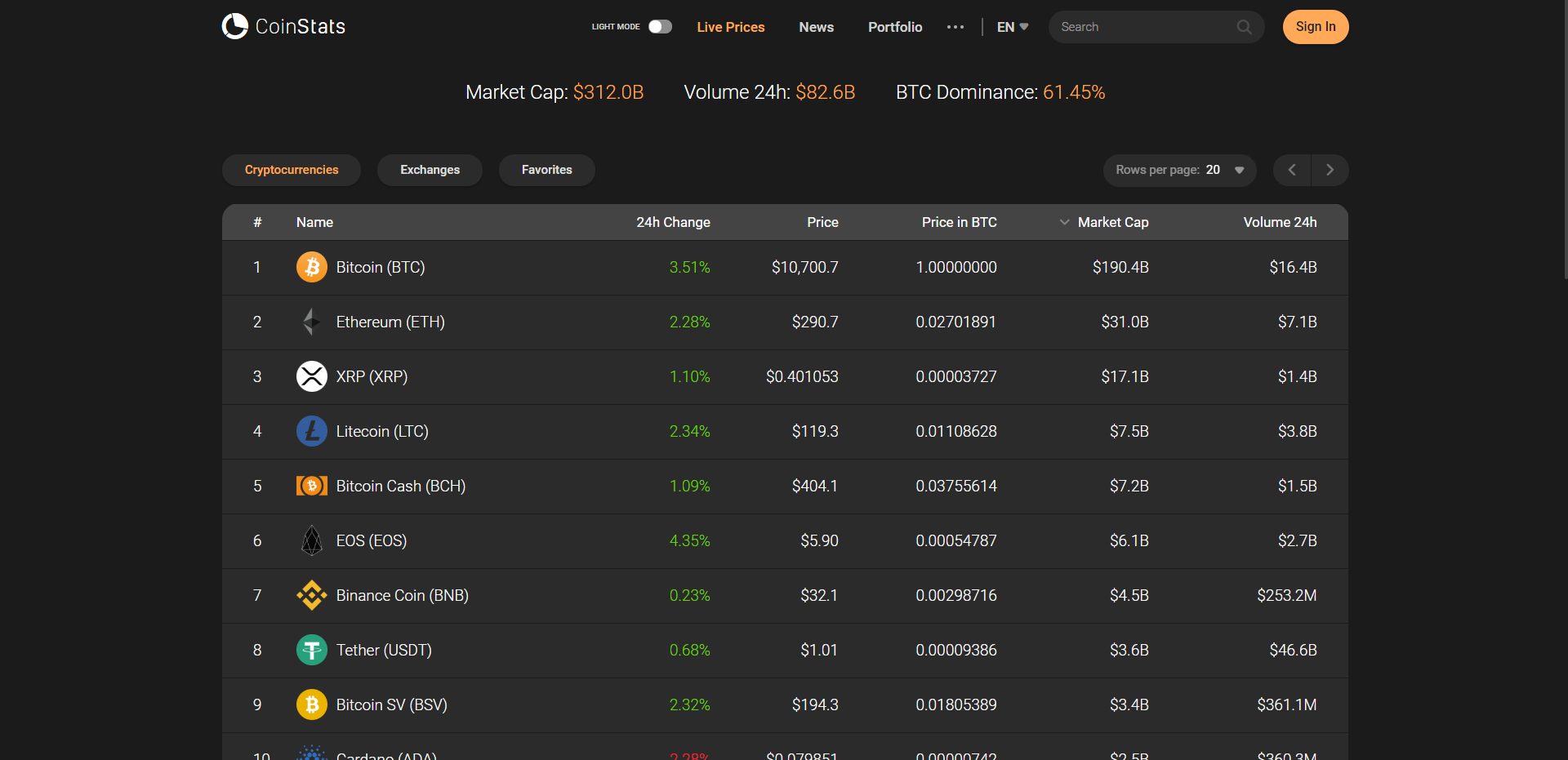
Task: Open the Litecoin (LTC) name link
Action: (382, 431)
